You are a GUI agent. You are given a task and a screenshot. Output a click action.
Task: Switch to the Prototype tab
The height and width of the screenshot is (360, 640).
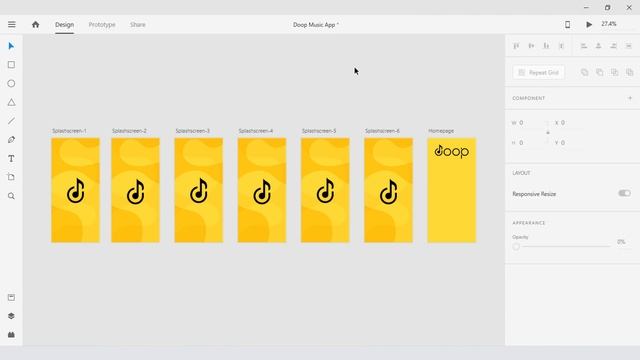coord(102,24)
